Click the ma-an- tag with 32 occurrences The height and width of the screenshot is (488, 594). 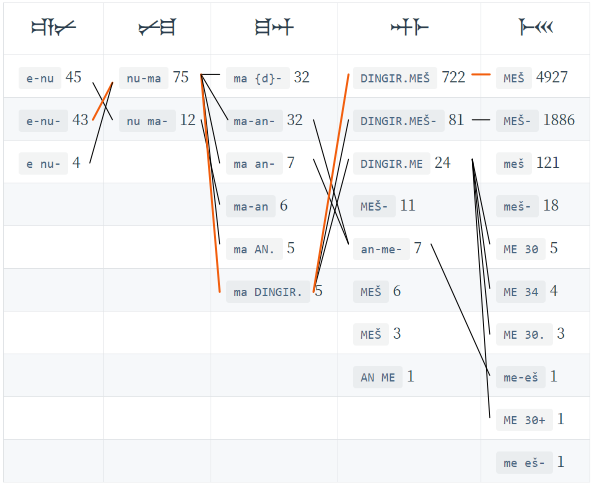click(254, 121)
